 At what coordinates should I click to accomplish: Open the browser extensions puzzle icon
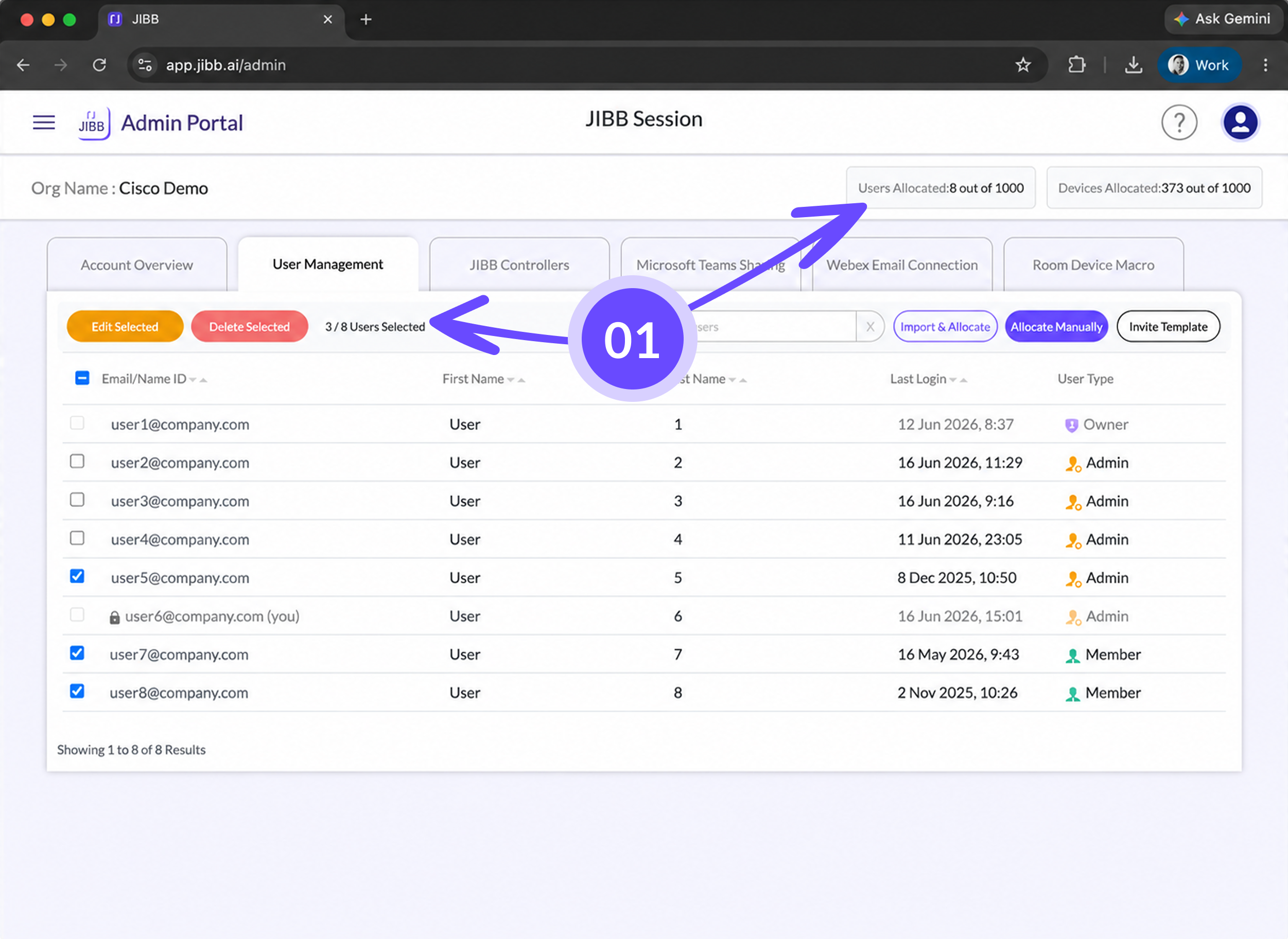click(x=1076, y=65)
